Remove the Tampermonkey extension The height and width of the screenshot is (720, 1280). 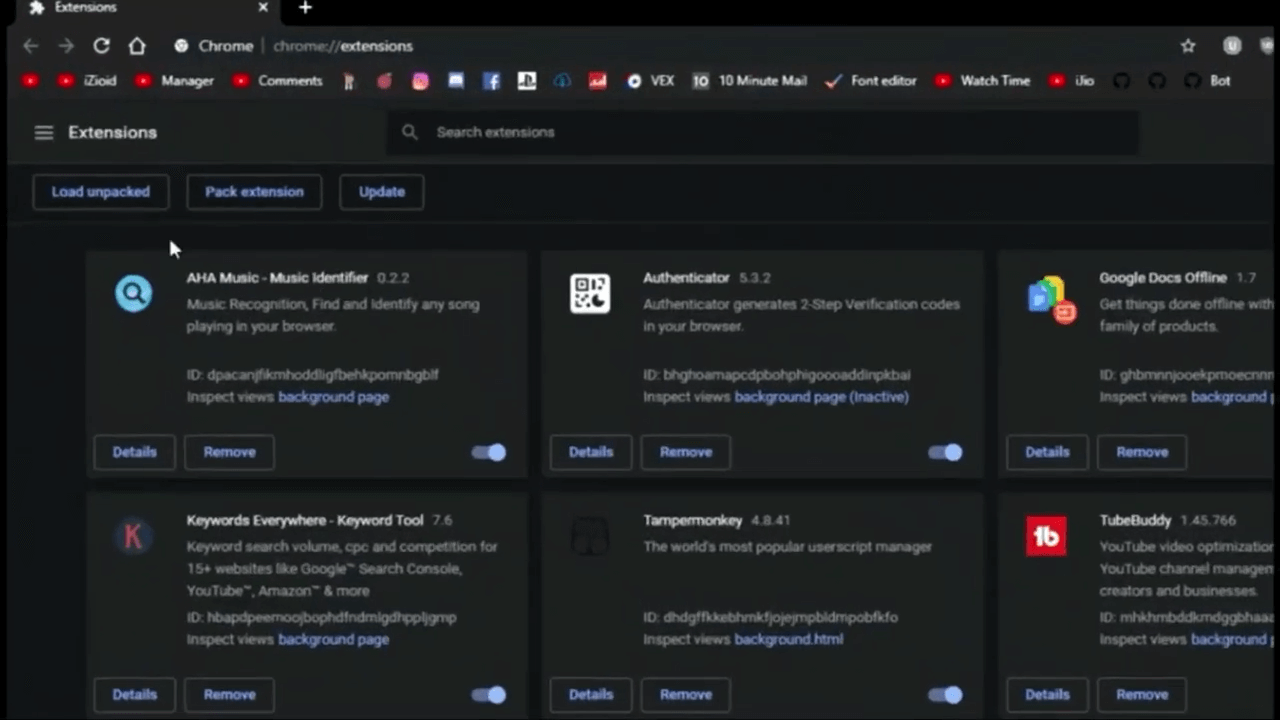point(686,694)
